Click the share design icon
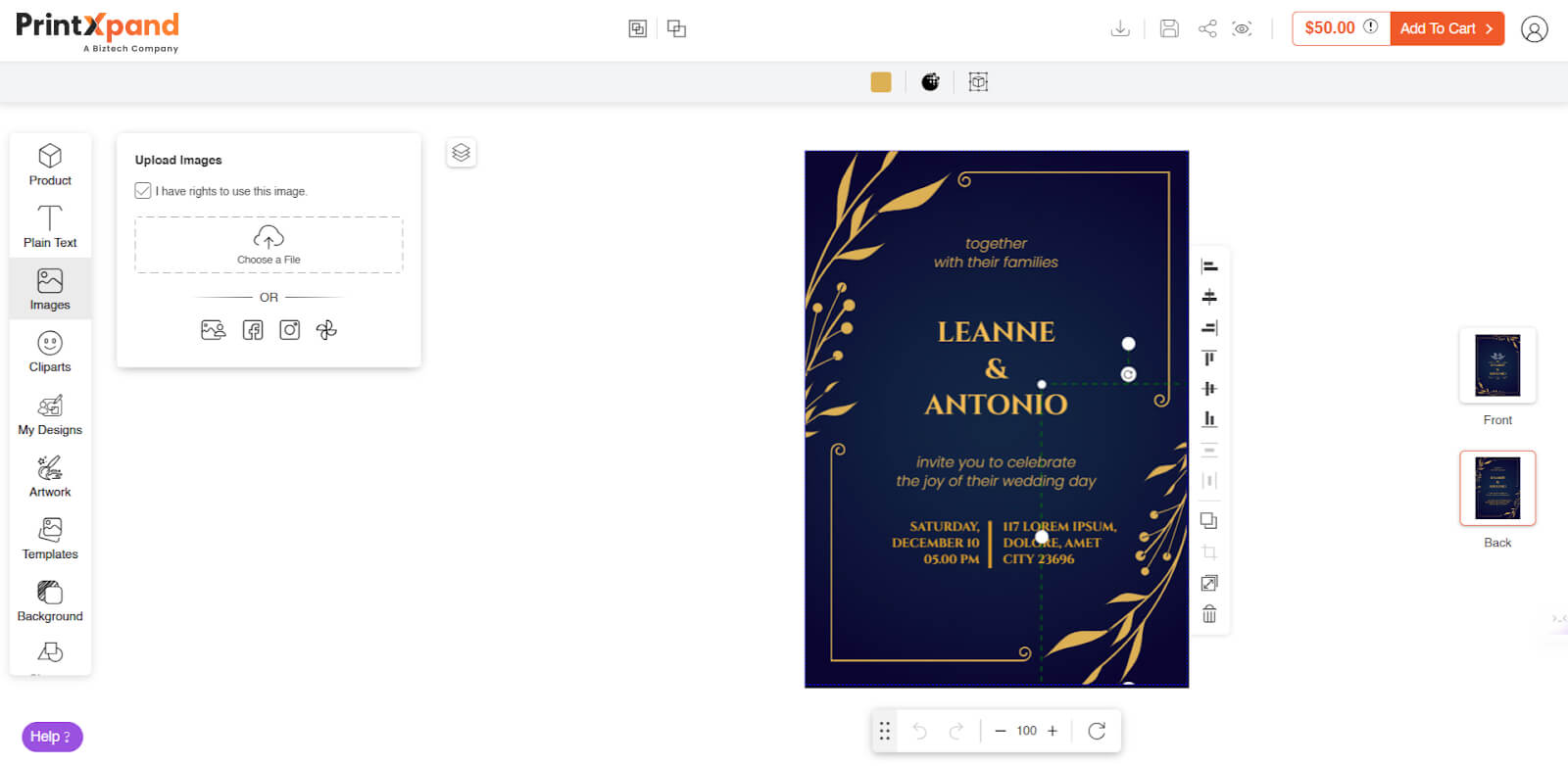 (x=1207, y=28)
